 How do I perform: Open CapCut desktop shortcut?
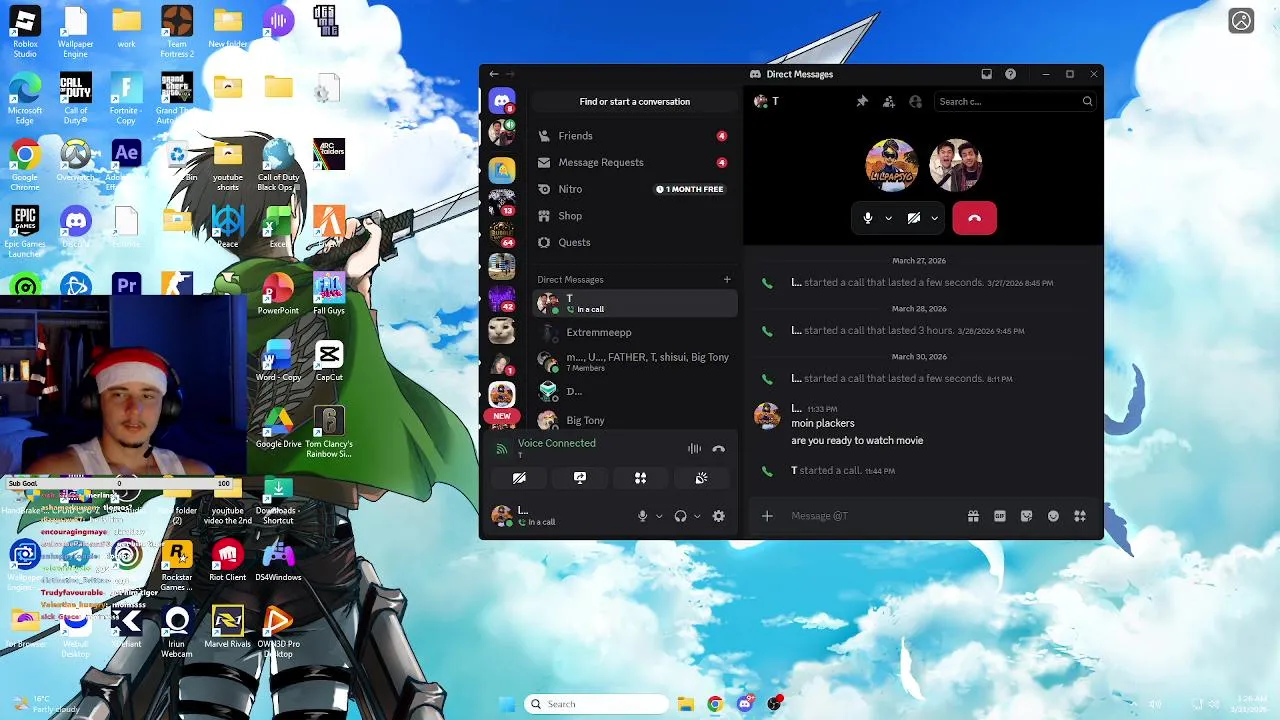[329, 362]
